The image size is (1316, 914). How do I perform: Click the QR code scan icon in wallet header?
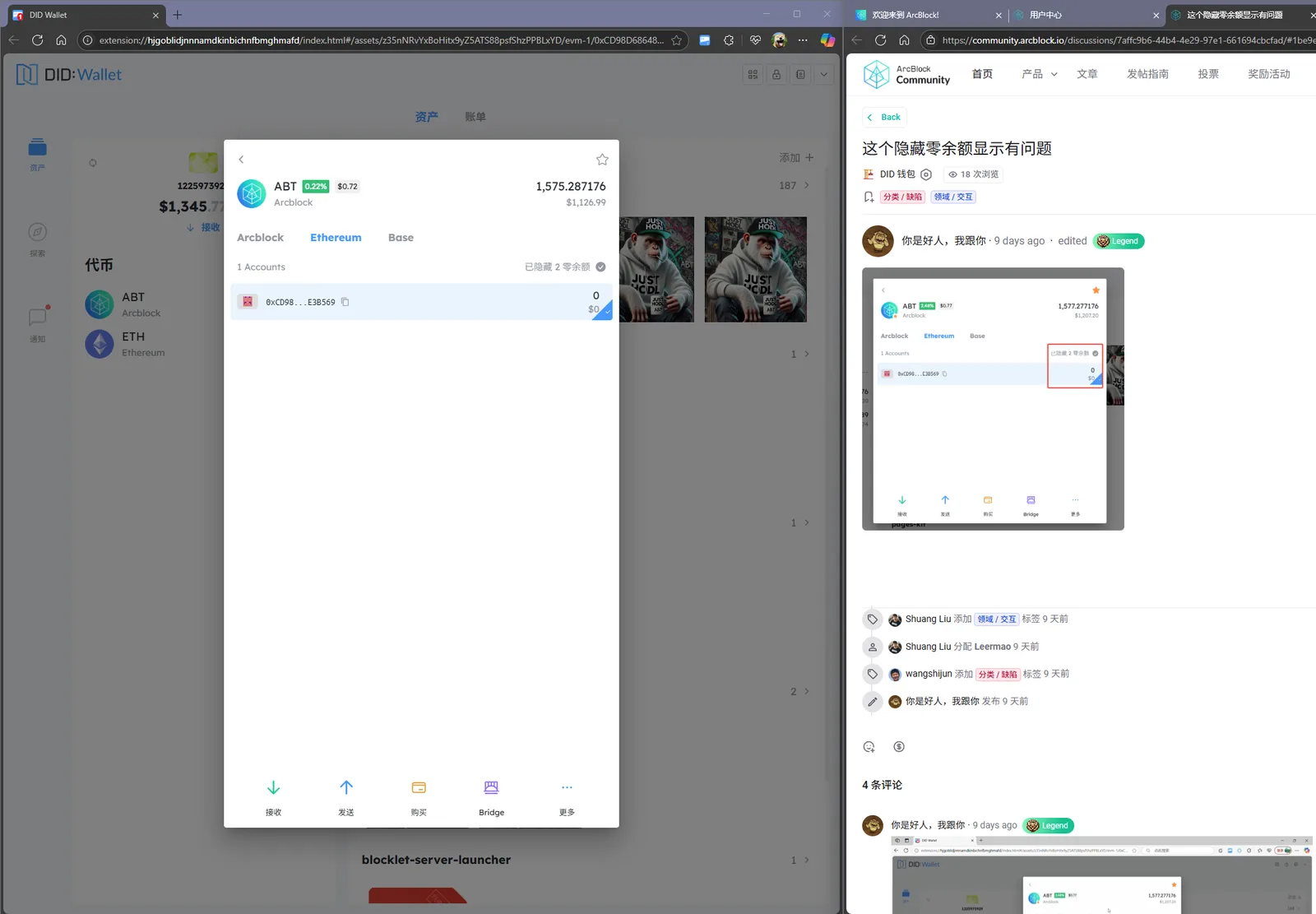tap(753, 75)
